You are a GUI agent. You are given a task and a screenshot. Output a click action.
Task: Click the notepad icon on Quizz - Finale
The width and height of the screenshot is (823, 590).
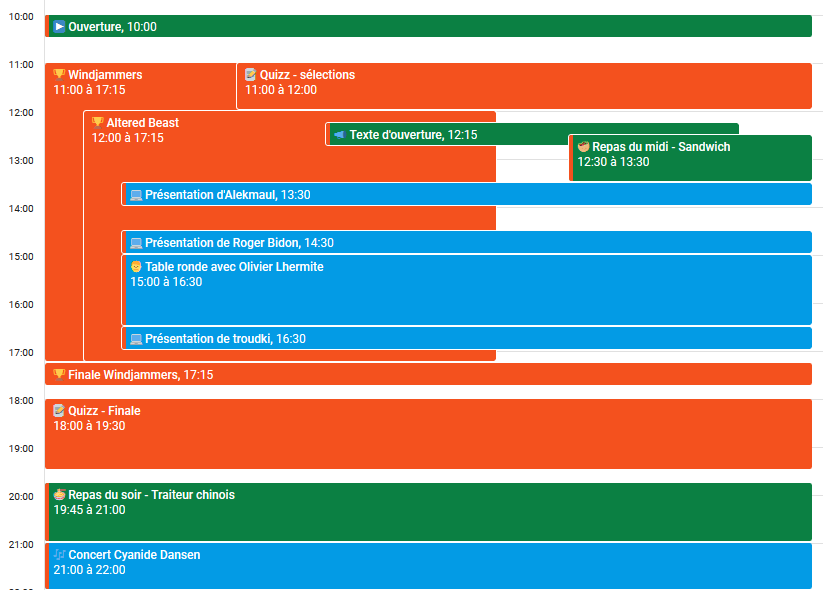click(59, 411)
